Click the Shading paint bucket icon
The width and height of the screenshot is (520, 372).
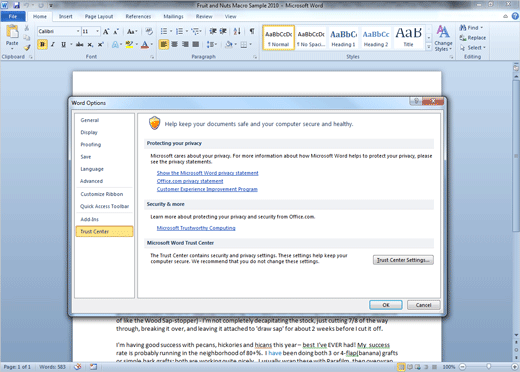click(x=228, y=44)
